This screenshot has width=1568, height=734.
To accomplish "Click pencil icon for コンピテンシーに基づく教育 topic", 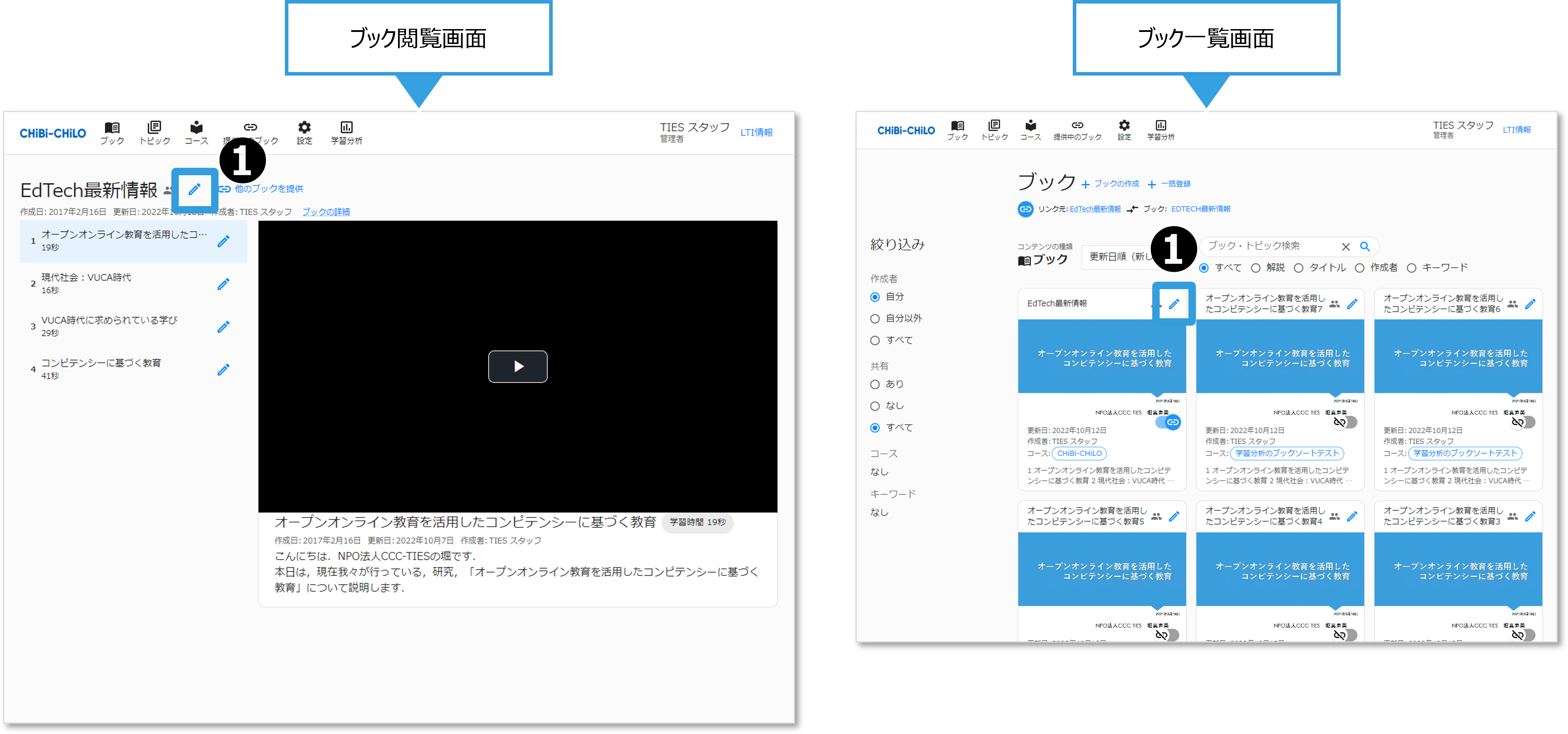I will click(223, 369).
